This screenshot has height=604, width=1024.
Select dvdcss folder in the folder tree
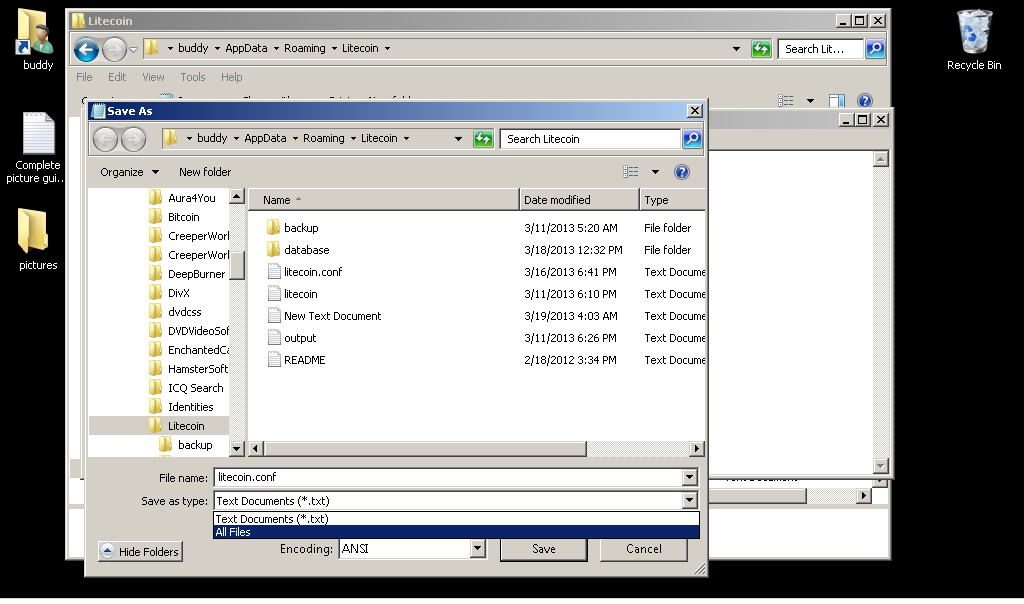point(184,312)
